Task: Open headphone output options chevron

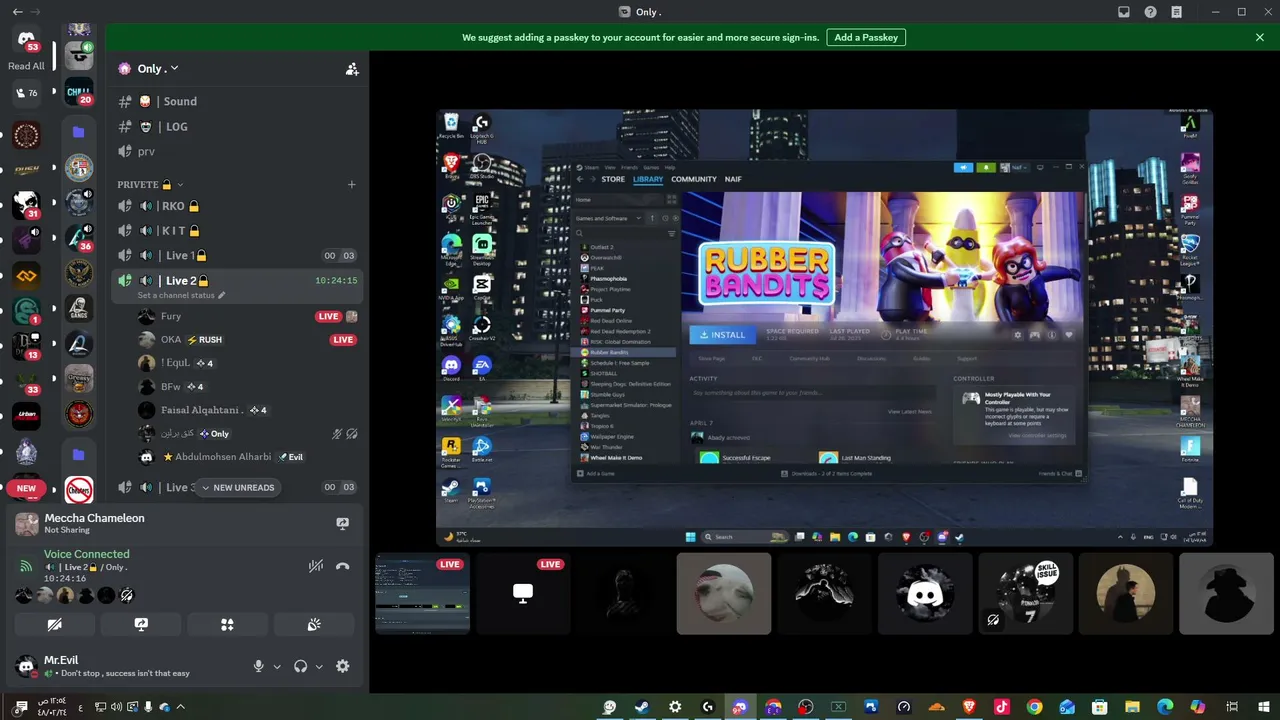Action: tap(319, 667)
